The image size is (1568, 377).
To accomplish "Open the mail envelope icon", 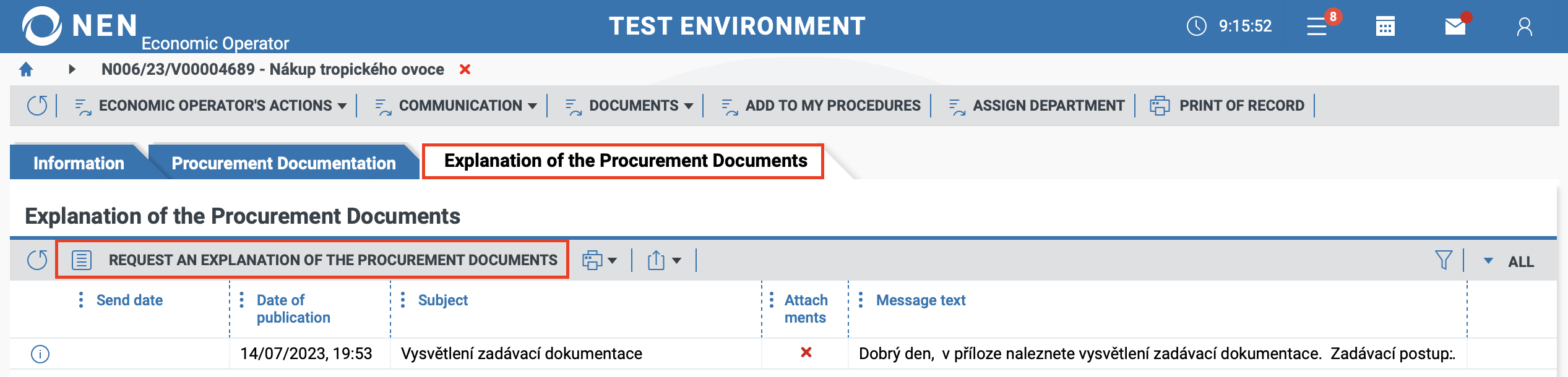I will point(1455,27).
